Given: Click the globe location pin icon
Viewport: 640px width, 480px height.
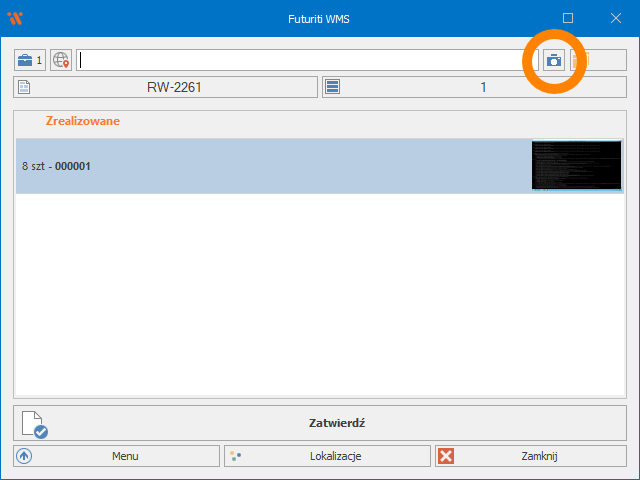Looking at the screenshot, I should pyautogui.click(x=61, y=60).
